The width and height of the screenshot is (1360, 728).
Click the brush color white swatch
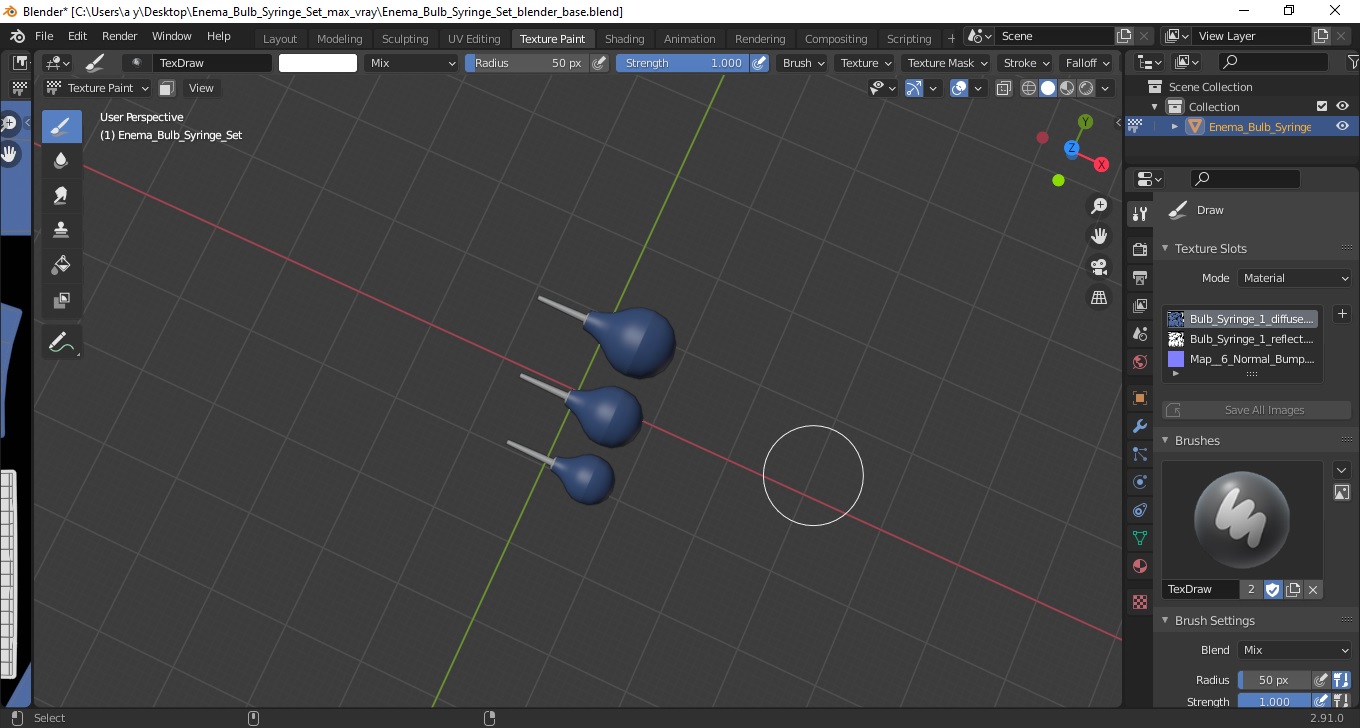click(x=318, y=63)
